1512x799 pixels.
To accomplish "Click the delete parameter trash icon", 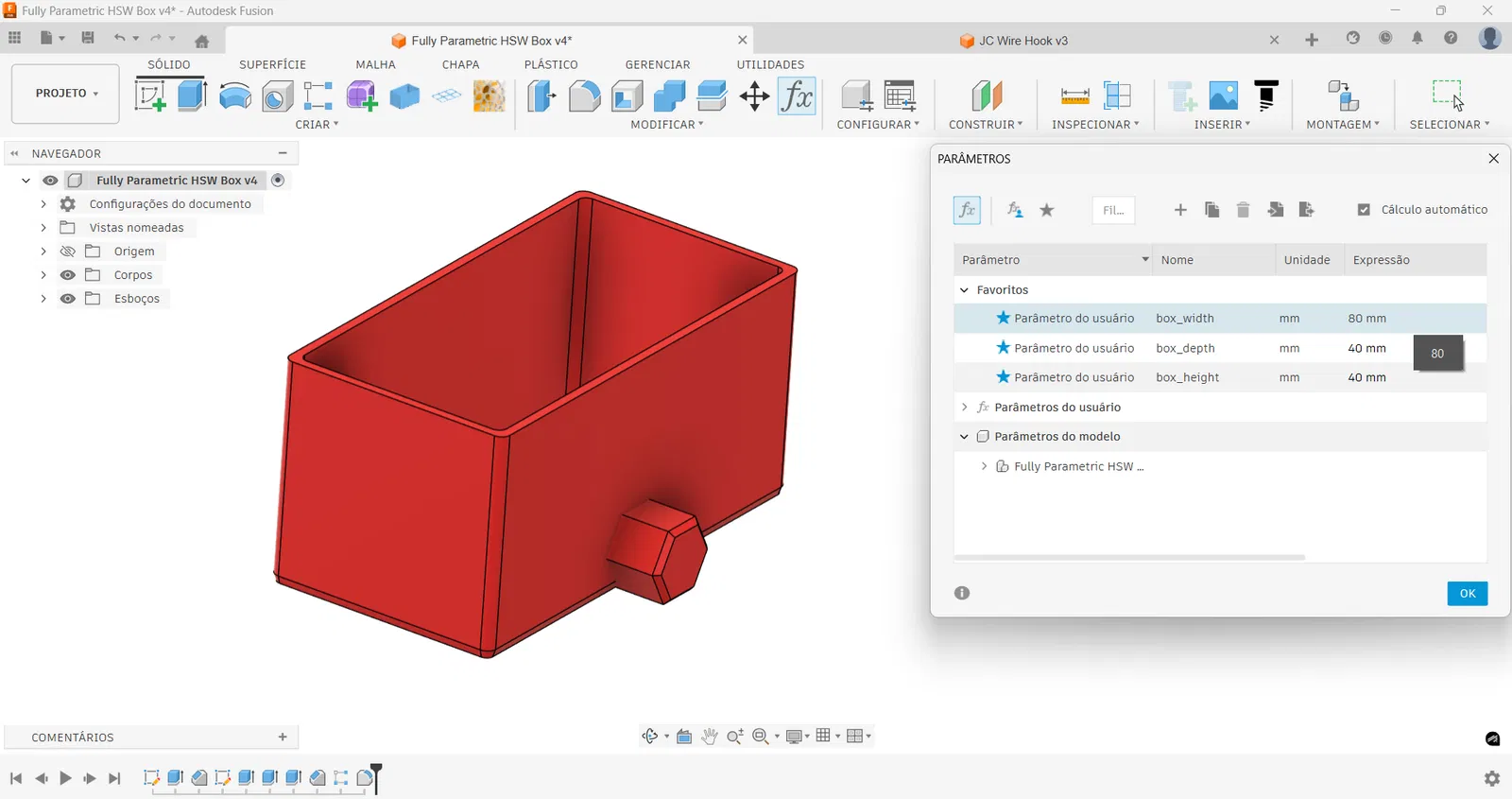I will tap(1243, 210).
